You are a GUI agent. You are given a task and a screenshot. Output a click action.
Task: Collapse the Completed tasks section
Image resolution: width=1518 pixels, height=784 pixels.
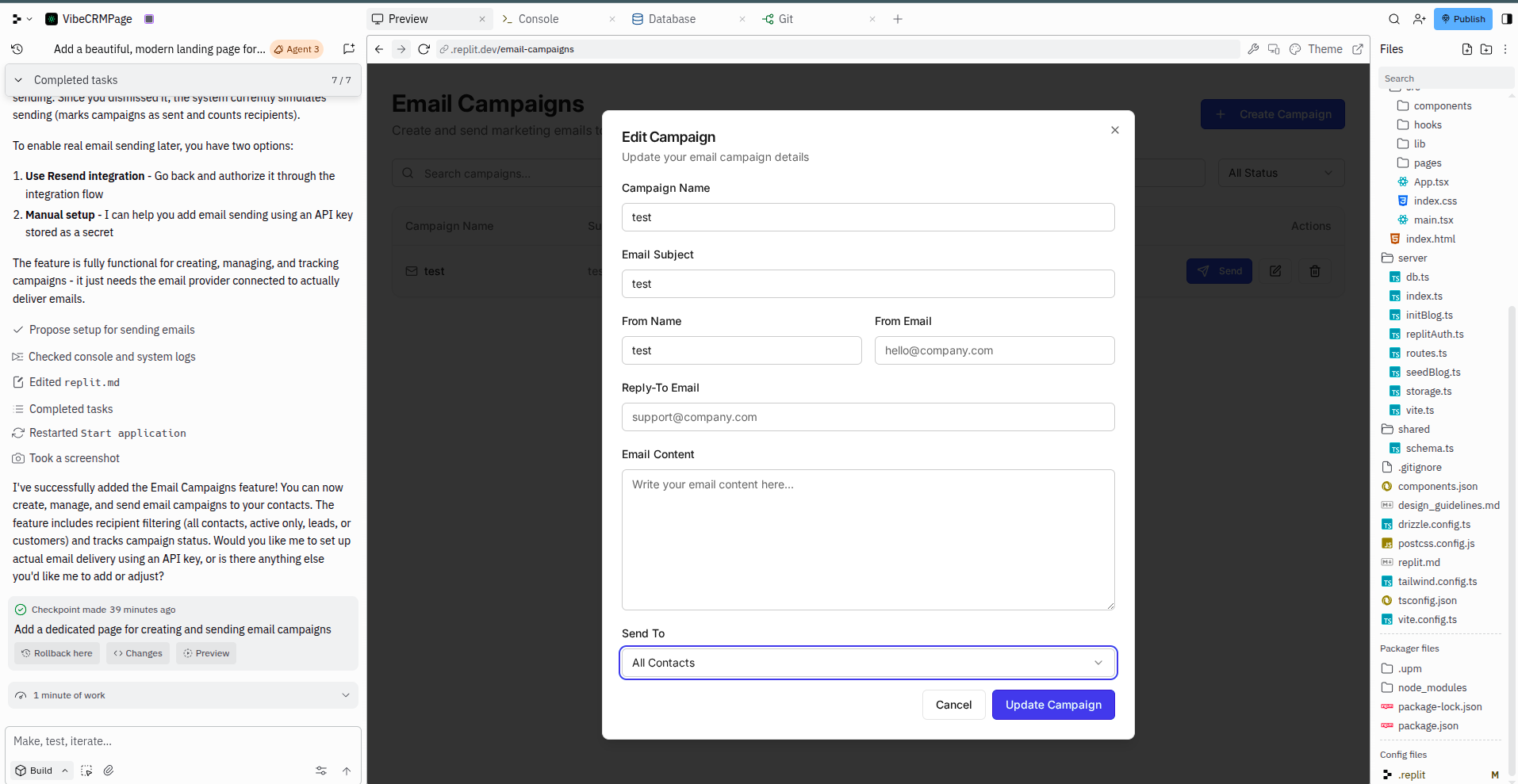(x=19, y=80)
